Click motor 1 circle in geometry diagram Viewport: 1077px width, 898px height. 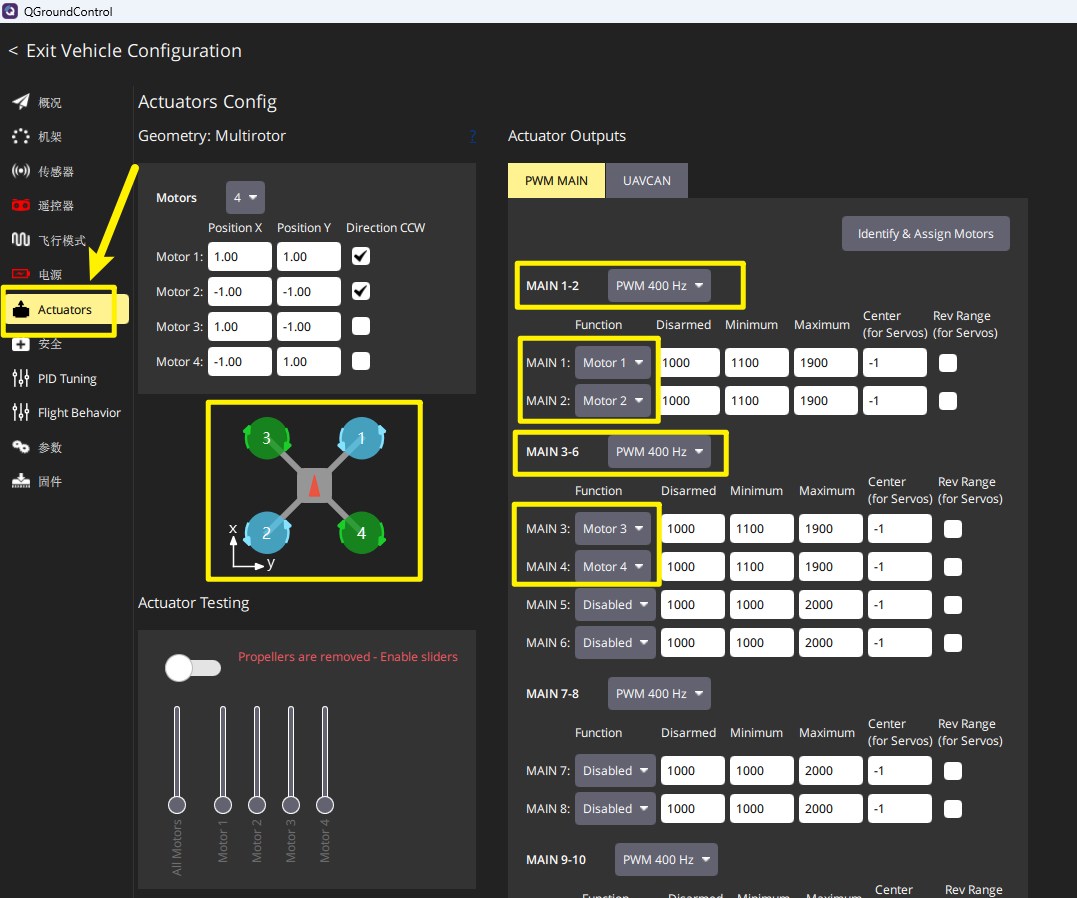point(361,438)
